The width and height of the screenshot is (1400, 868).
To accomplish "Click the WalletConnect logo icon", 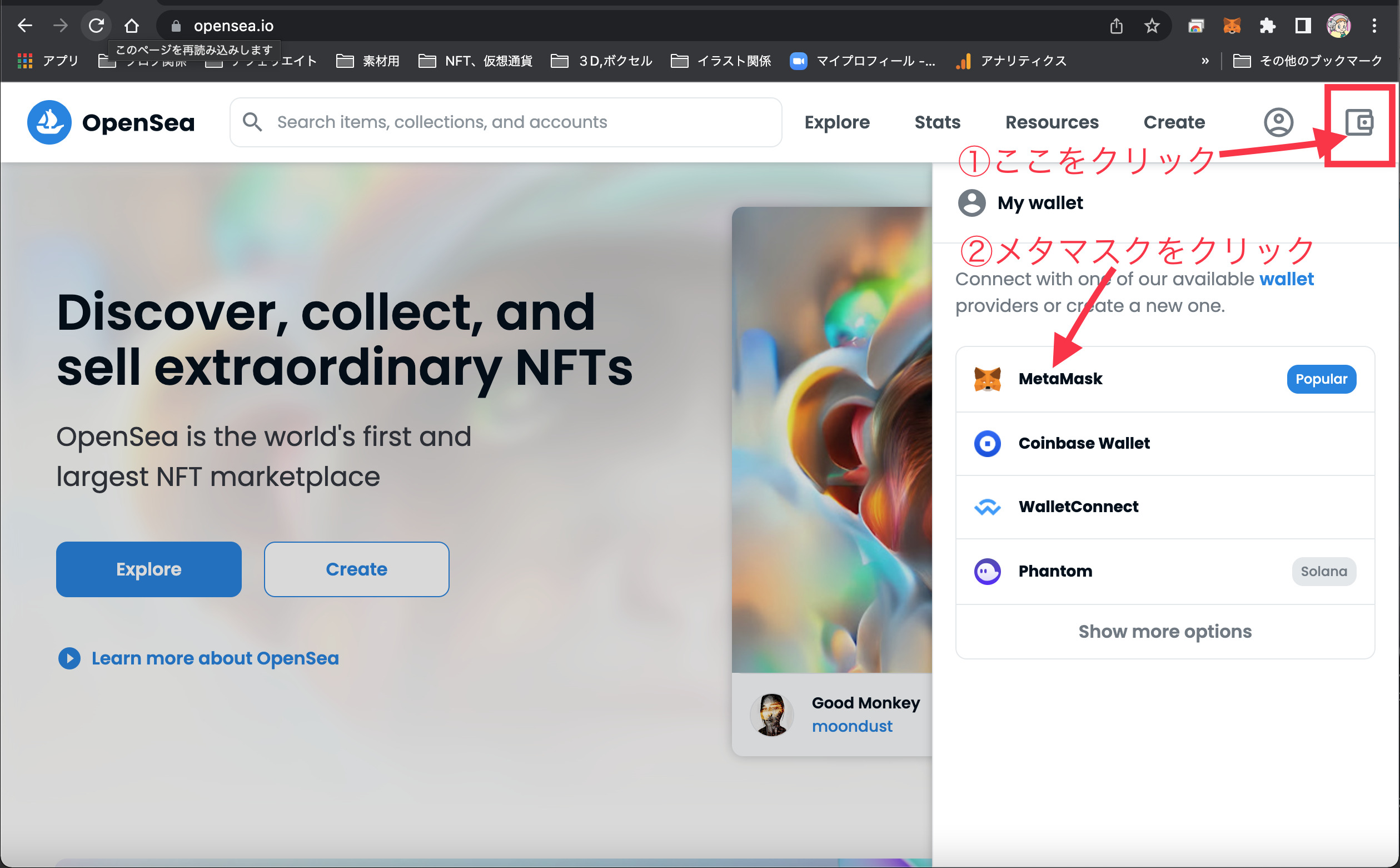I will tap(987, 507).
